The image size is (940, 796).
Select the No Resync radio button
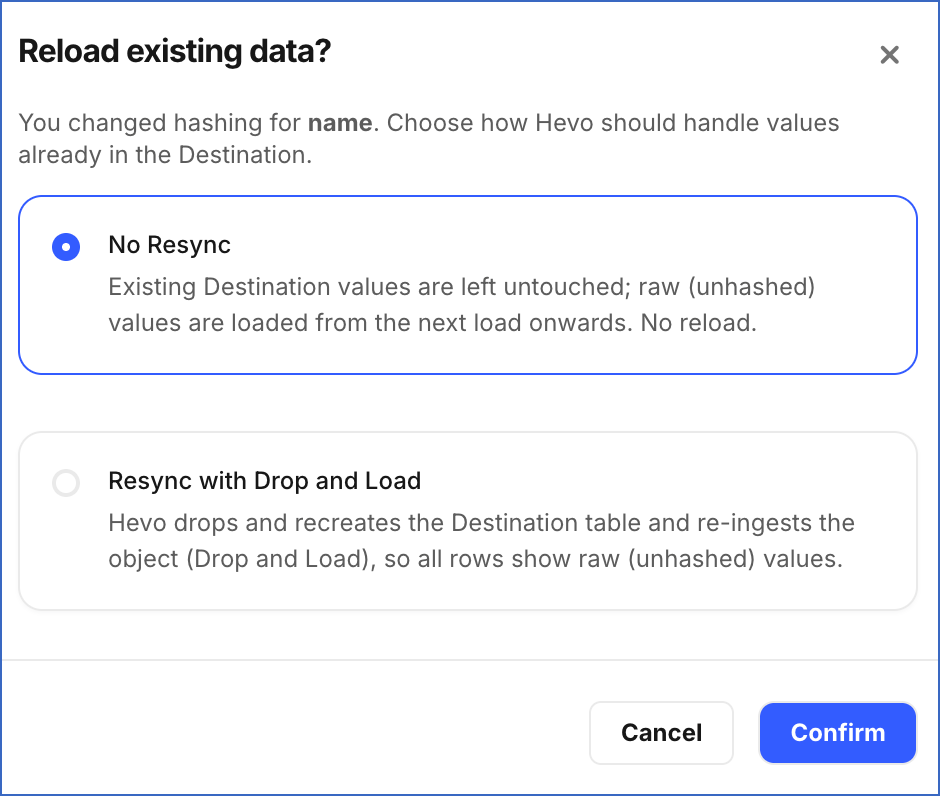tap(66, 247)
